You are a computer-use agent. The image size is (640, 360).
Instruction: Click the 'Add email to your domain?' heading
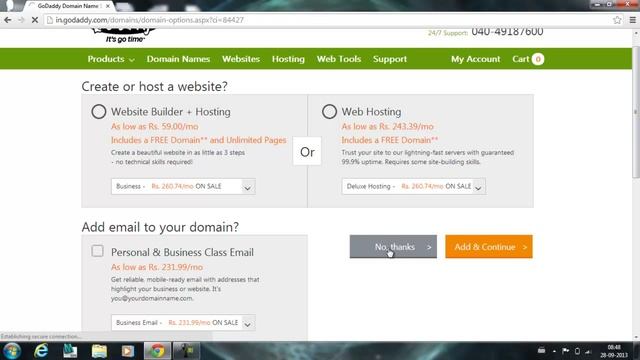pyautogui.click(x=160, y=227)
